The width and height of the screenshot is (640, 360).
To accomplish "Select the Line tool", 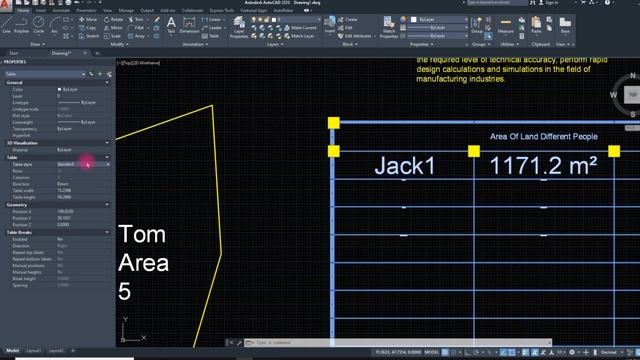I will [x=7, y=24].
